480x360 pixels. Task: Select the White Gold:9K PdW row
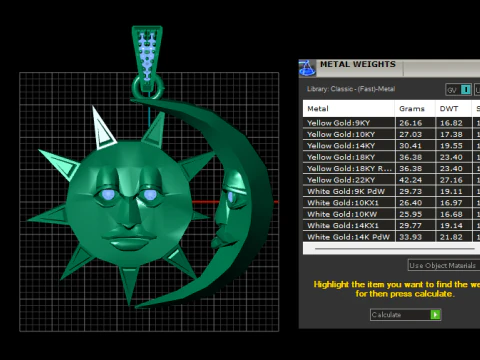tap(391, 191)
